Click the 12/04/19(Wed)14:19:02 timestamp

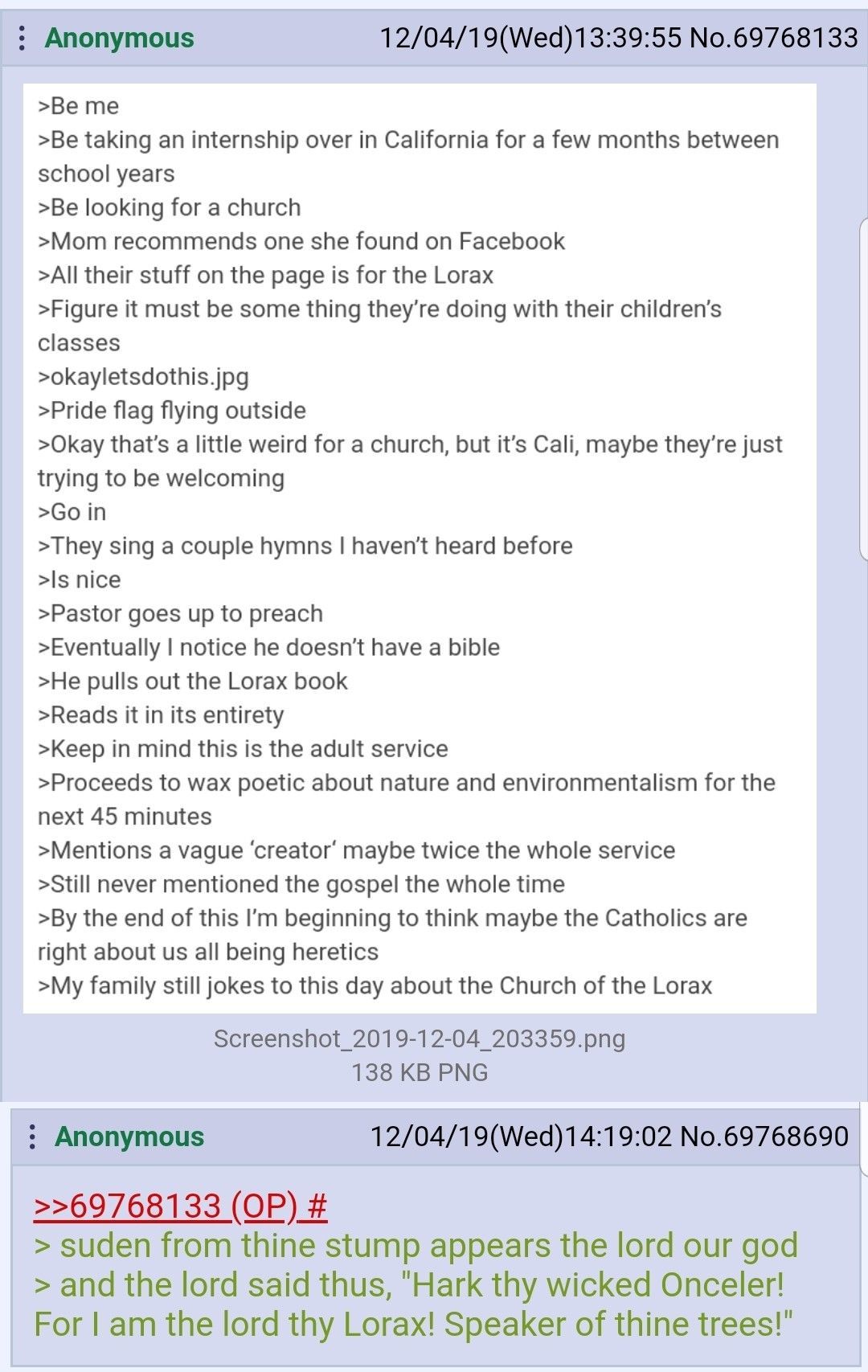click(521, 1136)
